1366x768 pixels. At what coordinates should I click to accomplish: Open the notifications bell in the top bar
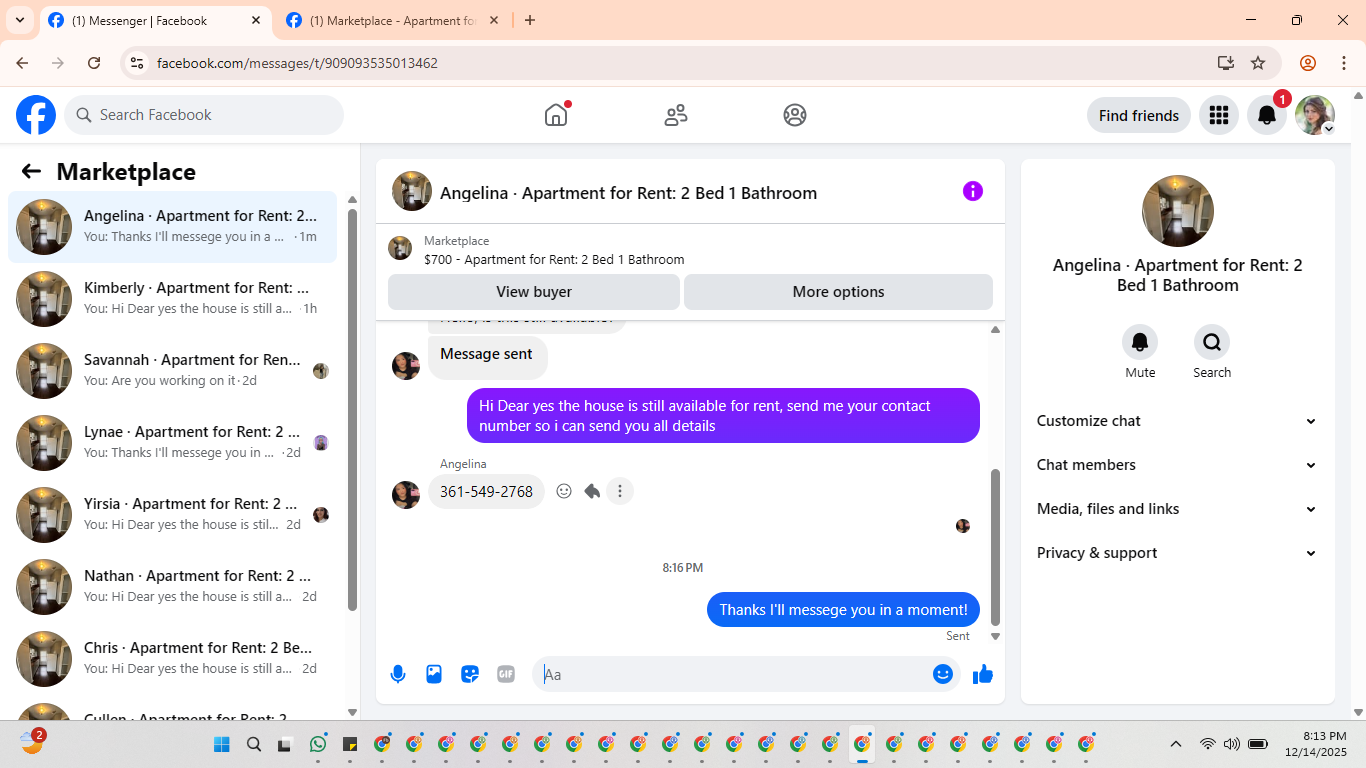click(x=1266, y=115)
